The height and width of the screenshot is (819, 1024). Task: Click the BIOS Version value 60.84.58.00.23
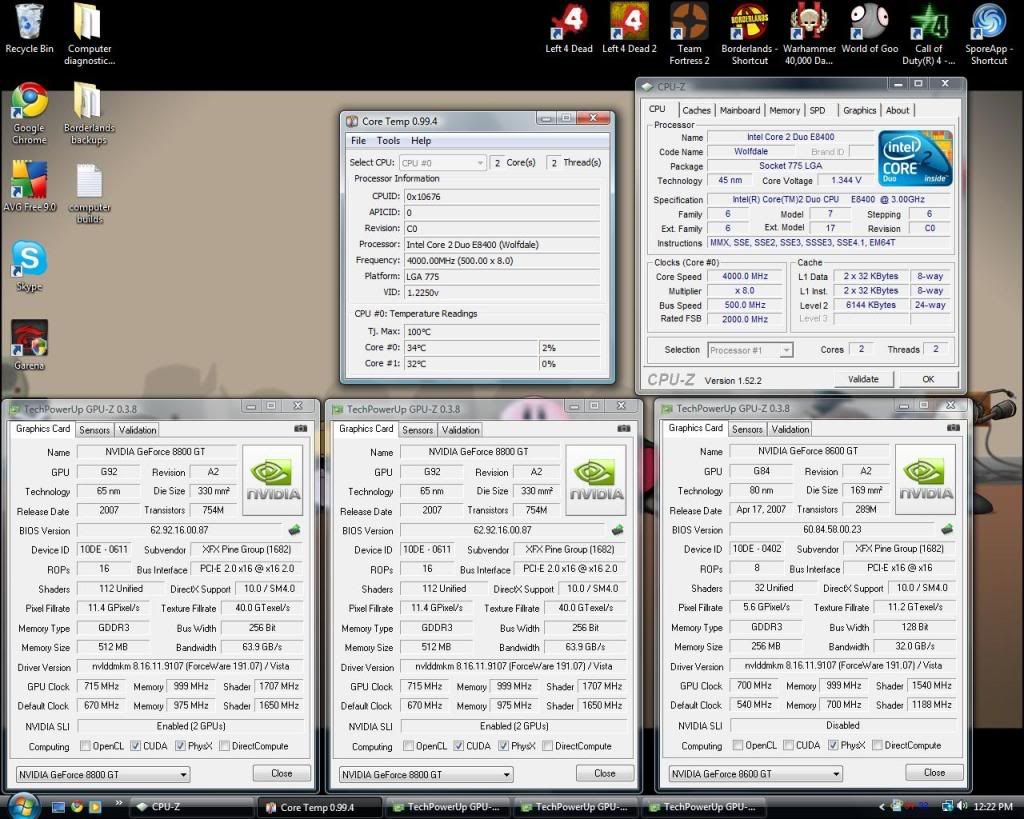click(x=832, y=530)
